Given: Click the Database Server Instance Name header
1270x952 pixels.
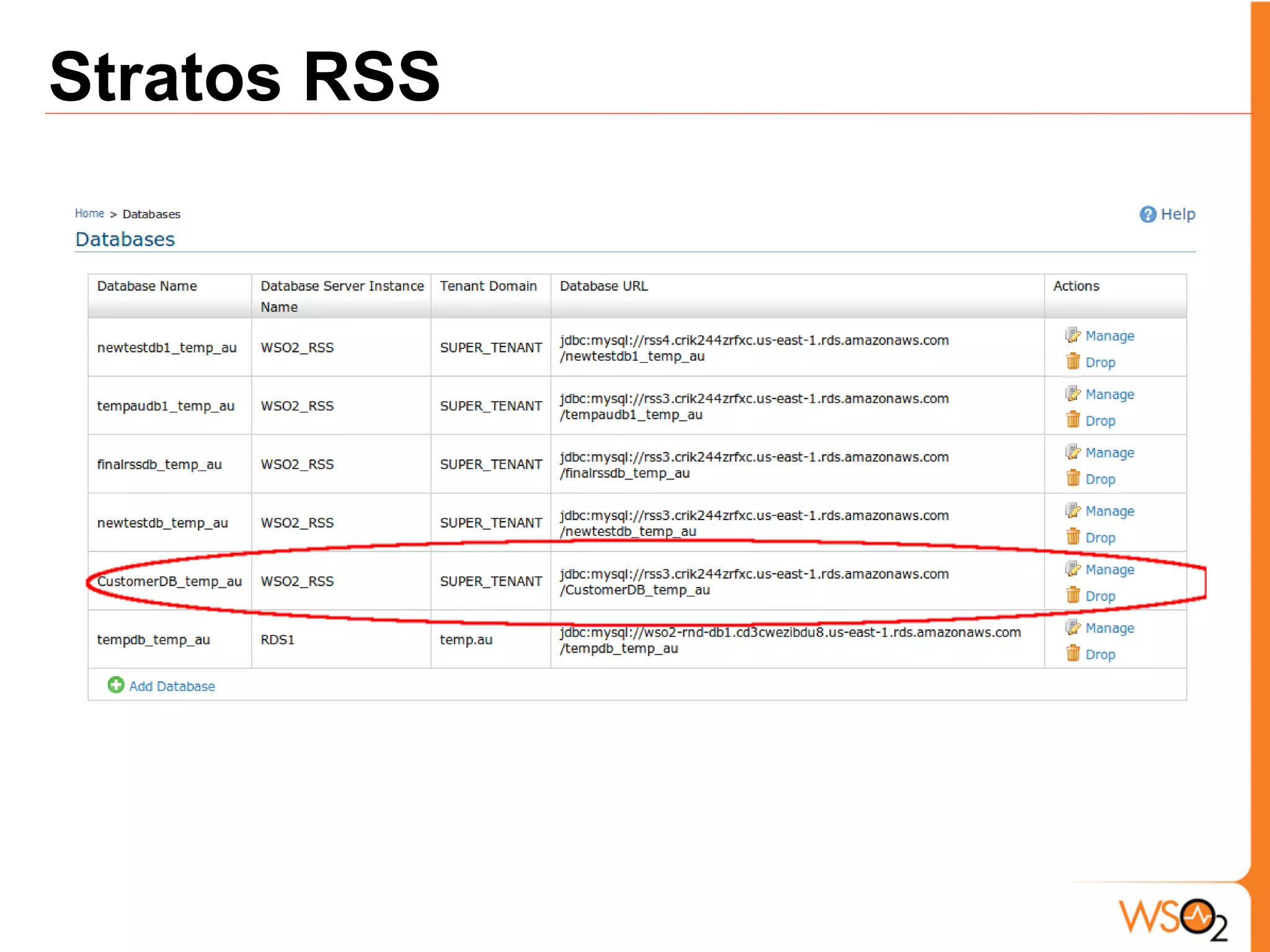Looking at the screenshot, I should (342, 296).
